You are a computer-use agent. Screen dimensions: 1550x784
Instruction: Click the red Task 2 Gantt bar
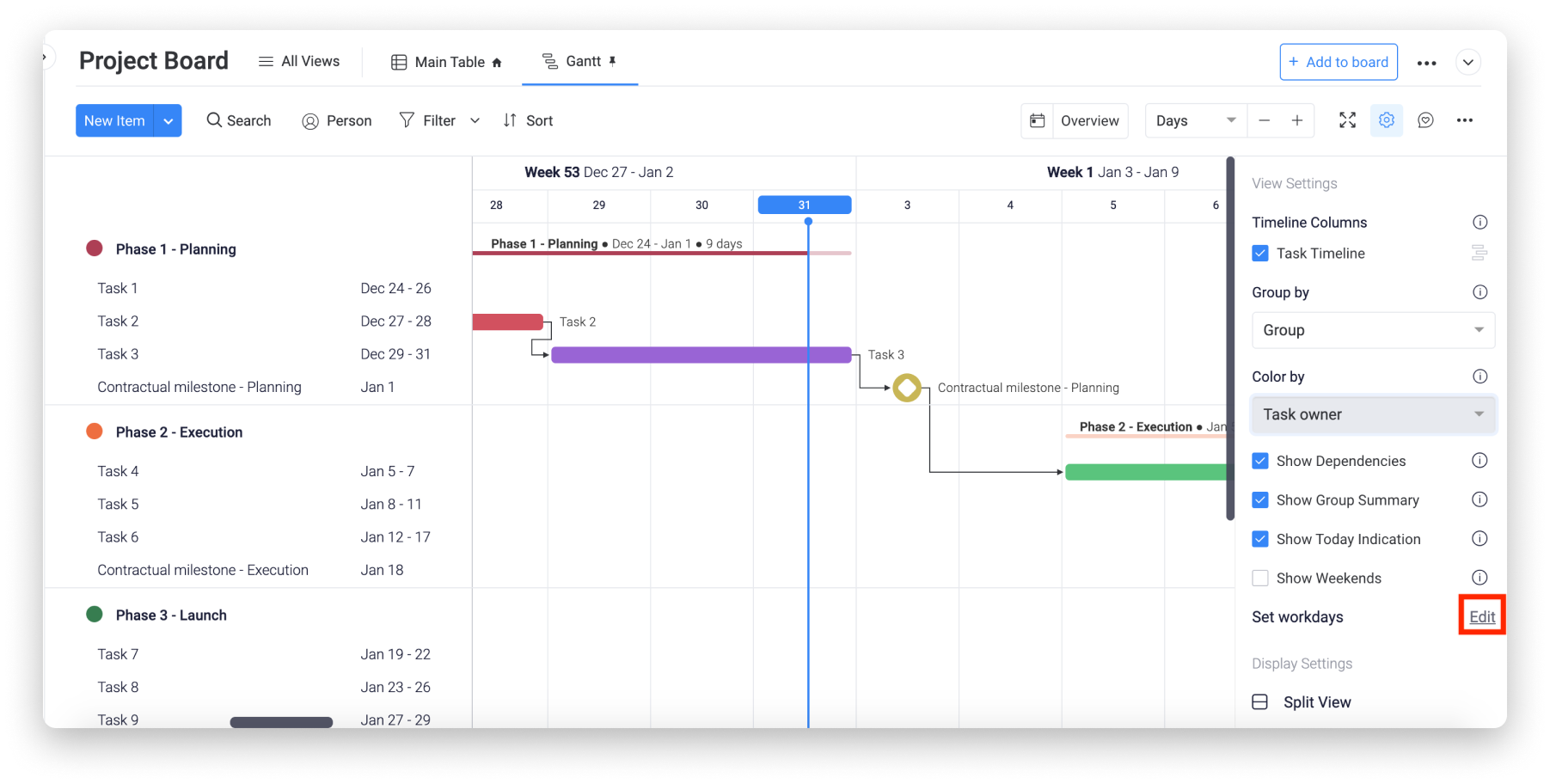coord(507,322)
